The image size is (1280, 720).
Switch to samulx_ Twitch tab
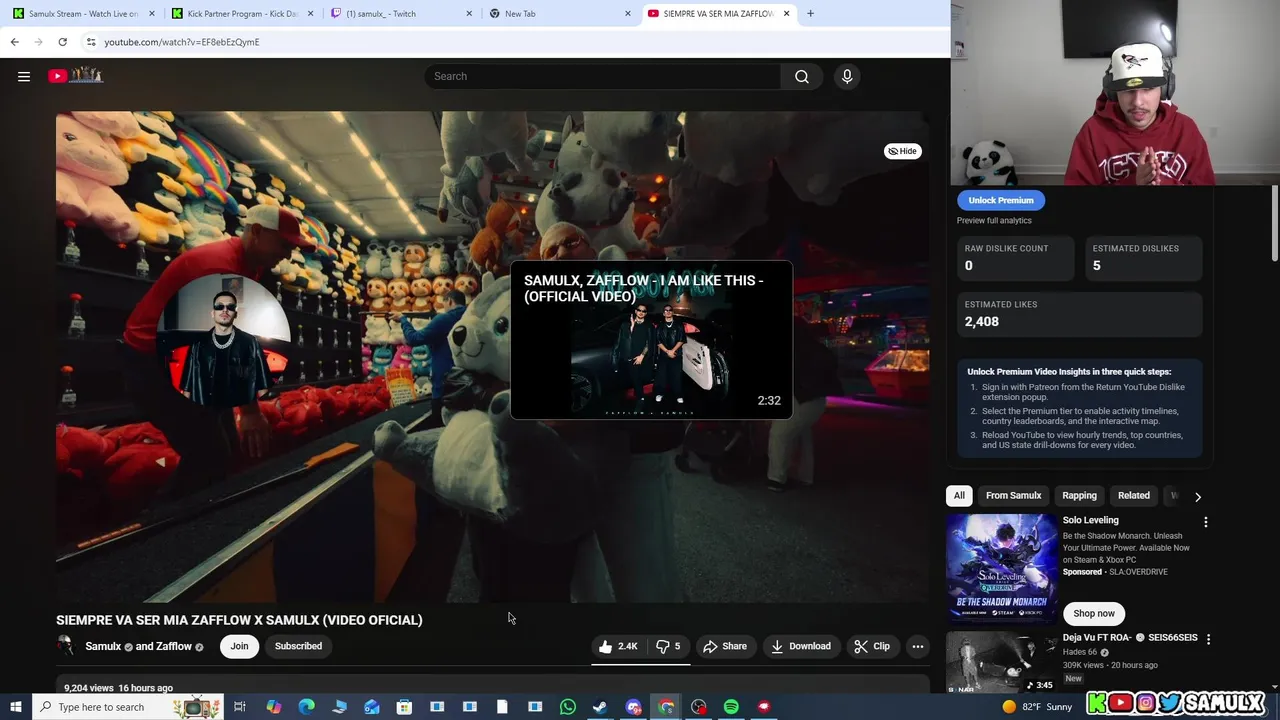401,14
